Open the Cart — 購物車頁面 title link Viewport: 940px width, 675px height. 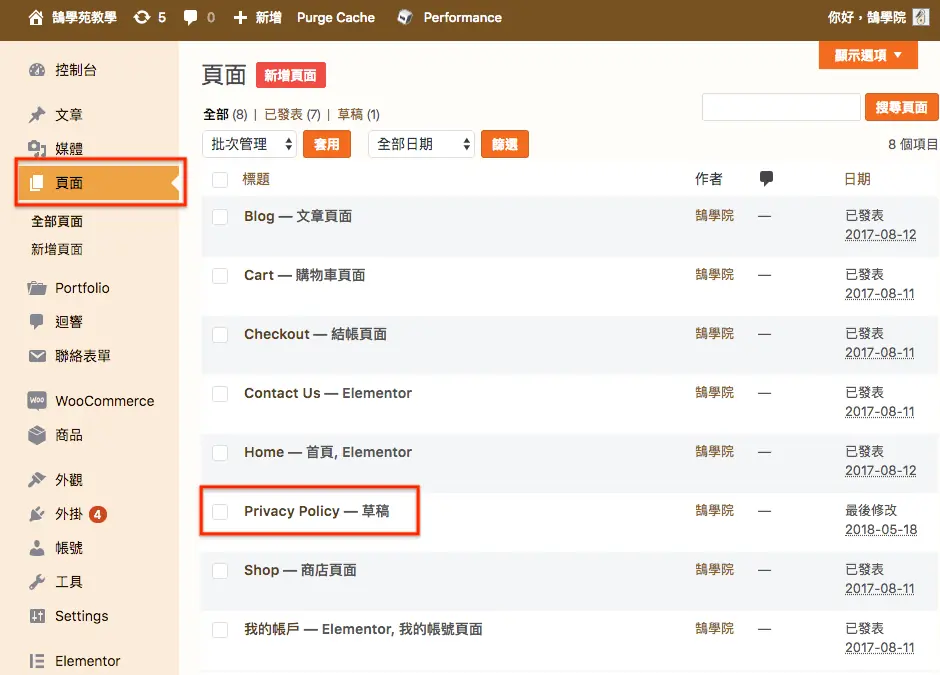305,275
